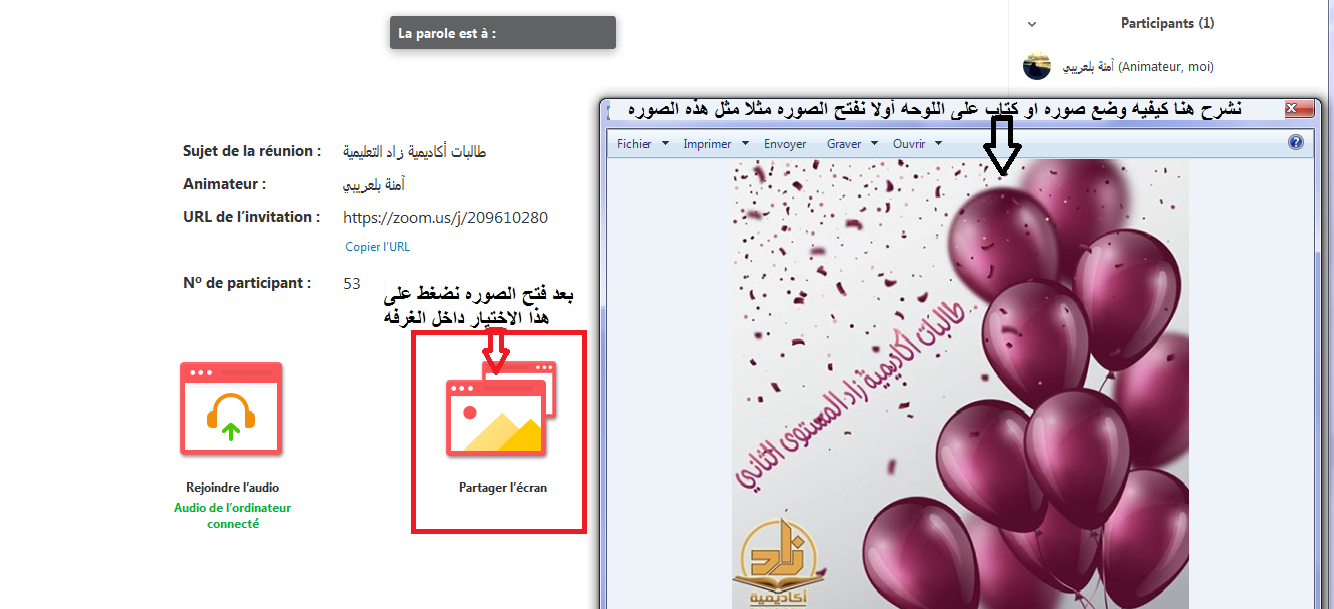
Task: Click the Envoyer menu item
Action: tap(785, 144)
